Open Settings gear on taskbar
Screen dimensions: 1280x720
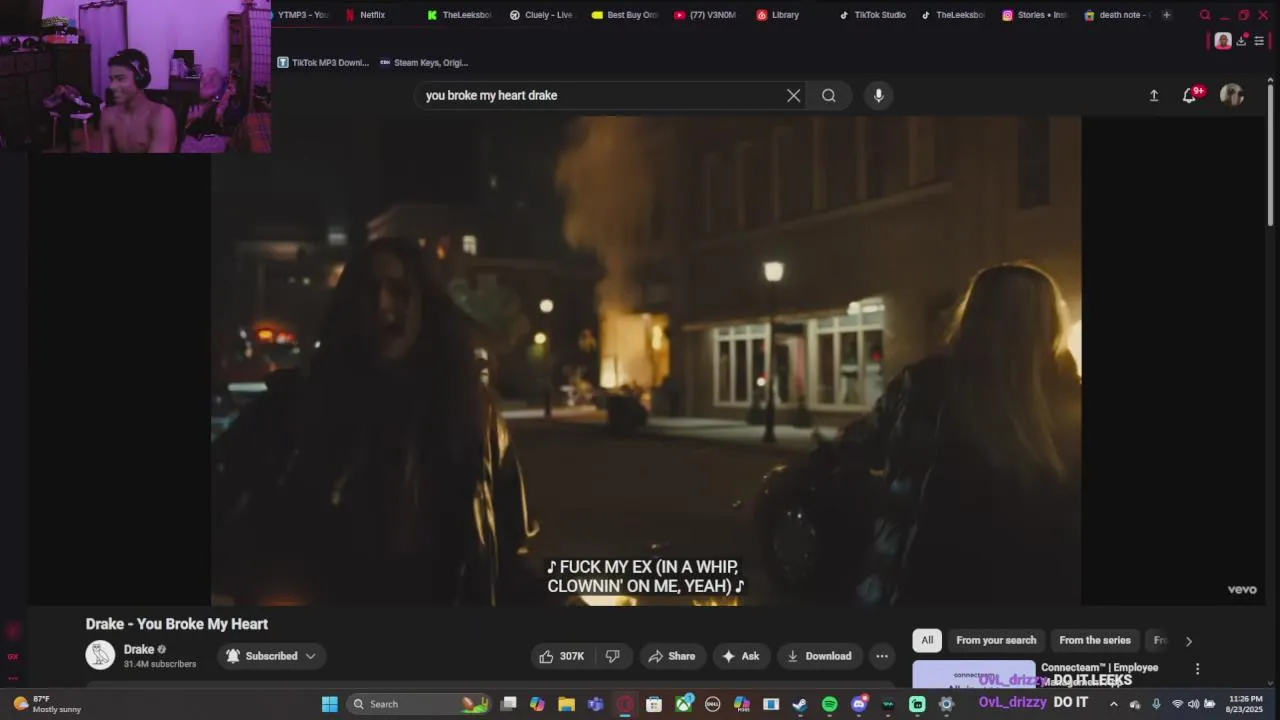[946, 704]
